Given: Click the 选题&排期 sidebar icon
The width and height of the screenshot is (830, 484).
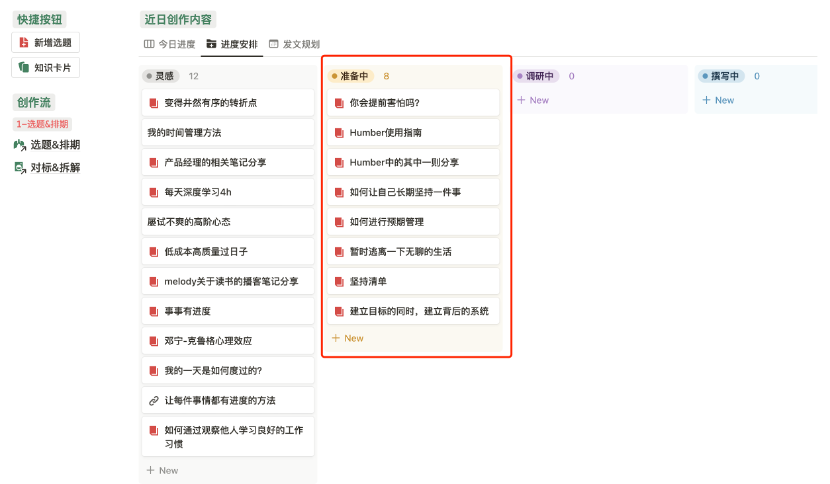Looking at the screenshot, I should pyautogui.click(x=20, y=145).
